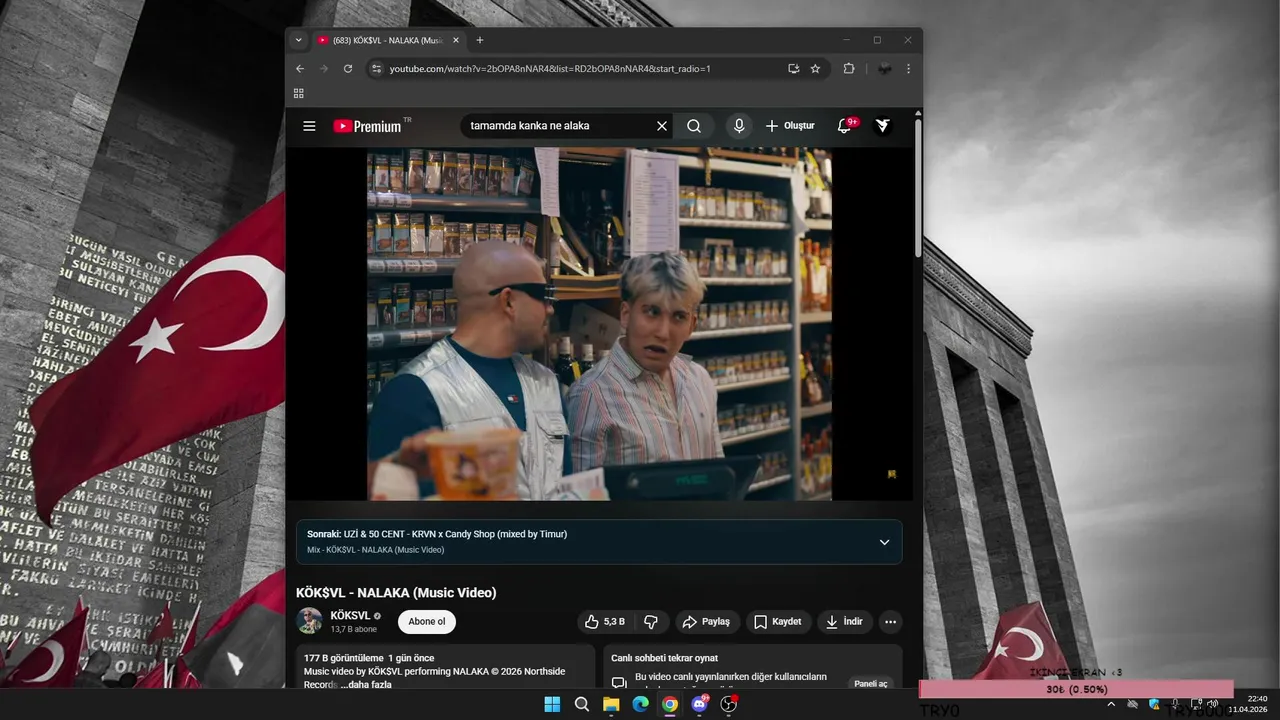This screenshot has width=1280, height=720.
Task: Expand the Sonraki mix playlist chevron
Action: 884,542
